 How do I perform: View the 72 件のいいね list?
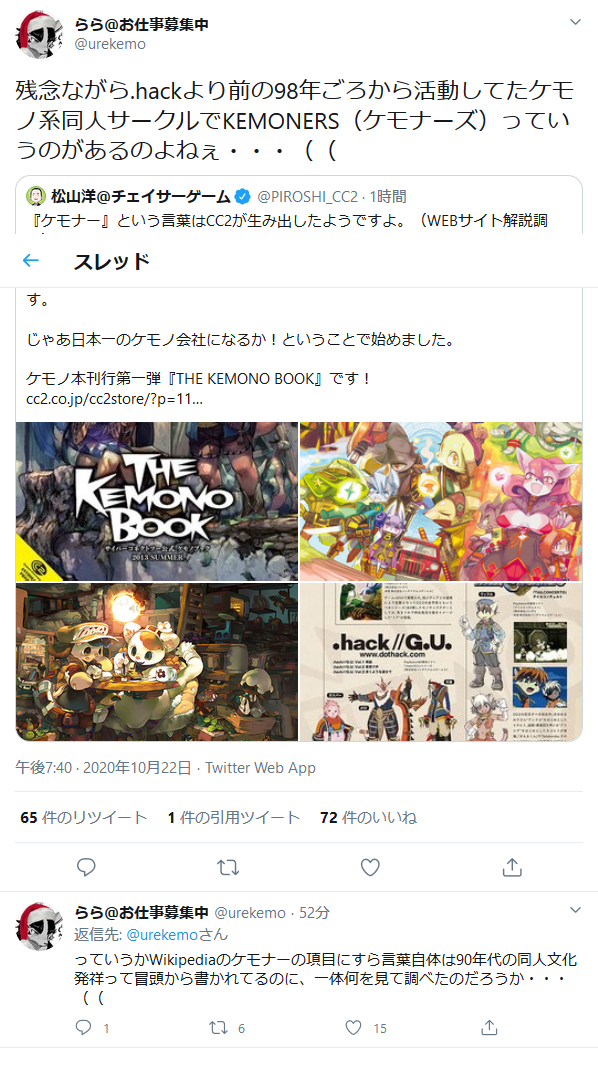[369, 817]
